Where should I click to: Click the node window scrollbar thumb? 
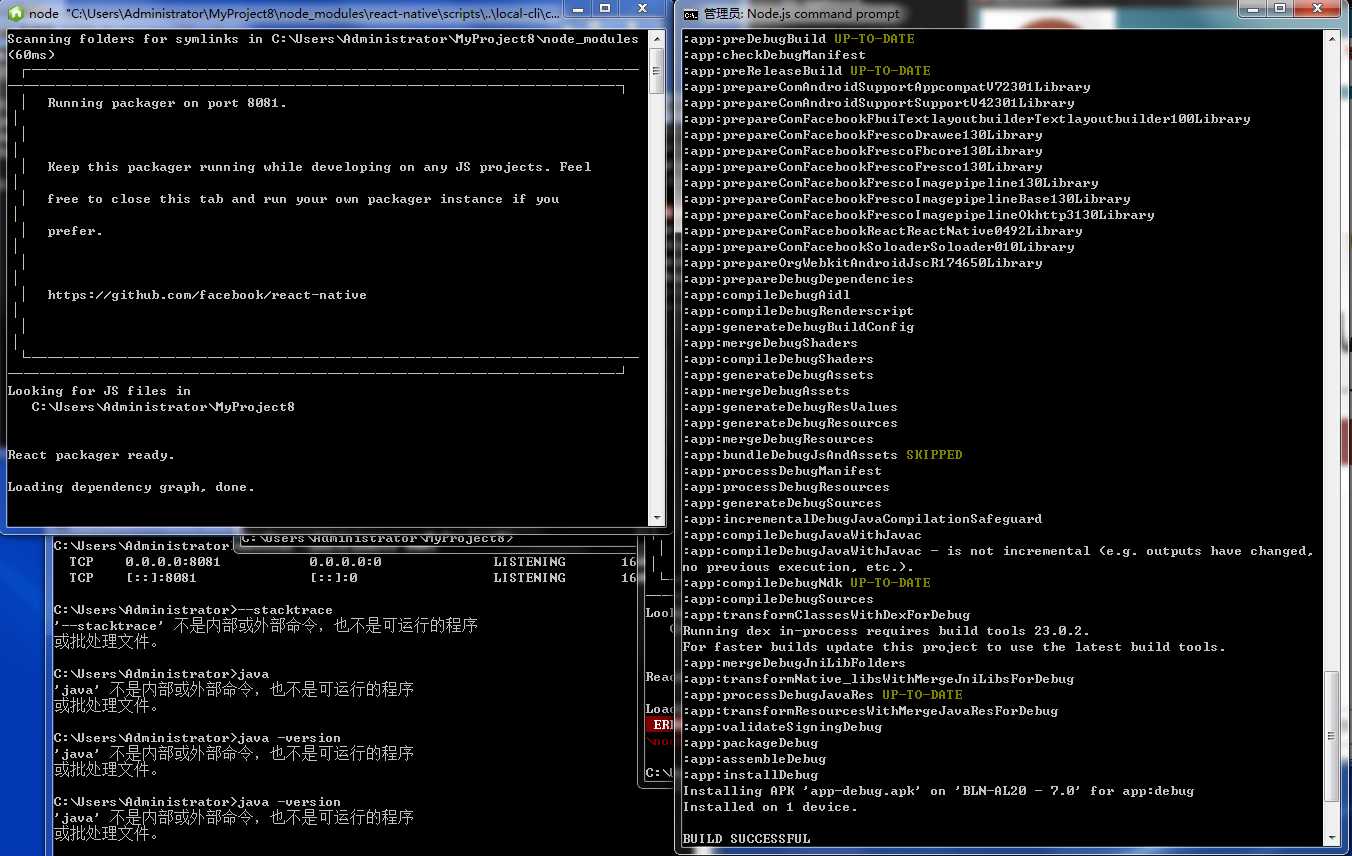(657, 70)
